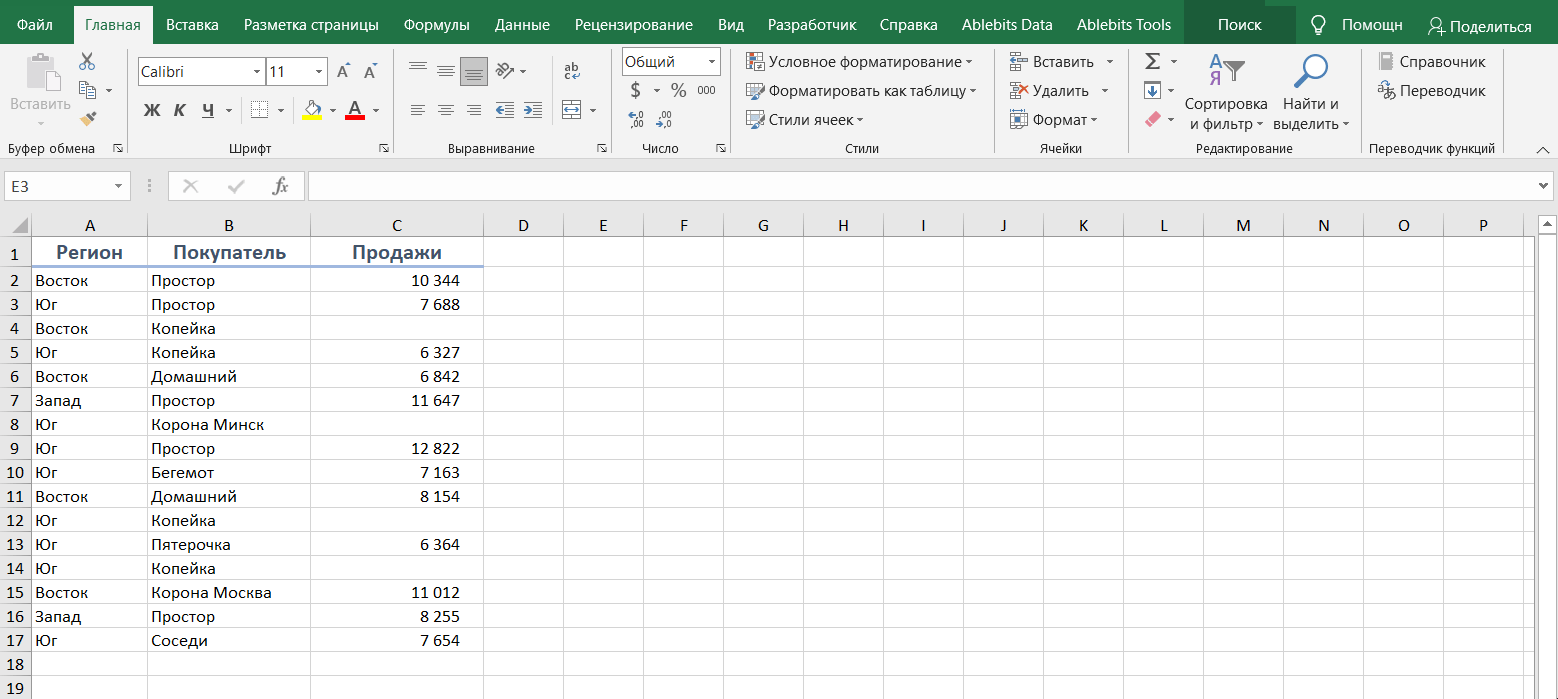Switch to the Формулы tab
The width and height of the screenshot is (1558, 699).
[436, 25]
